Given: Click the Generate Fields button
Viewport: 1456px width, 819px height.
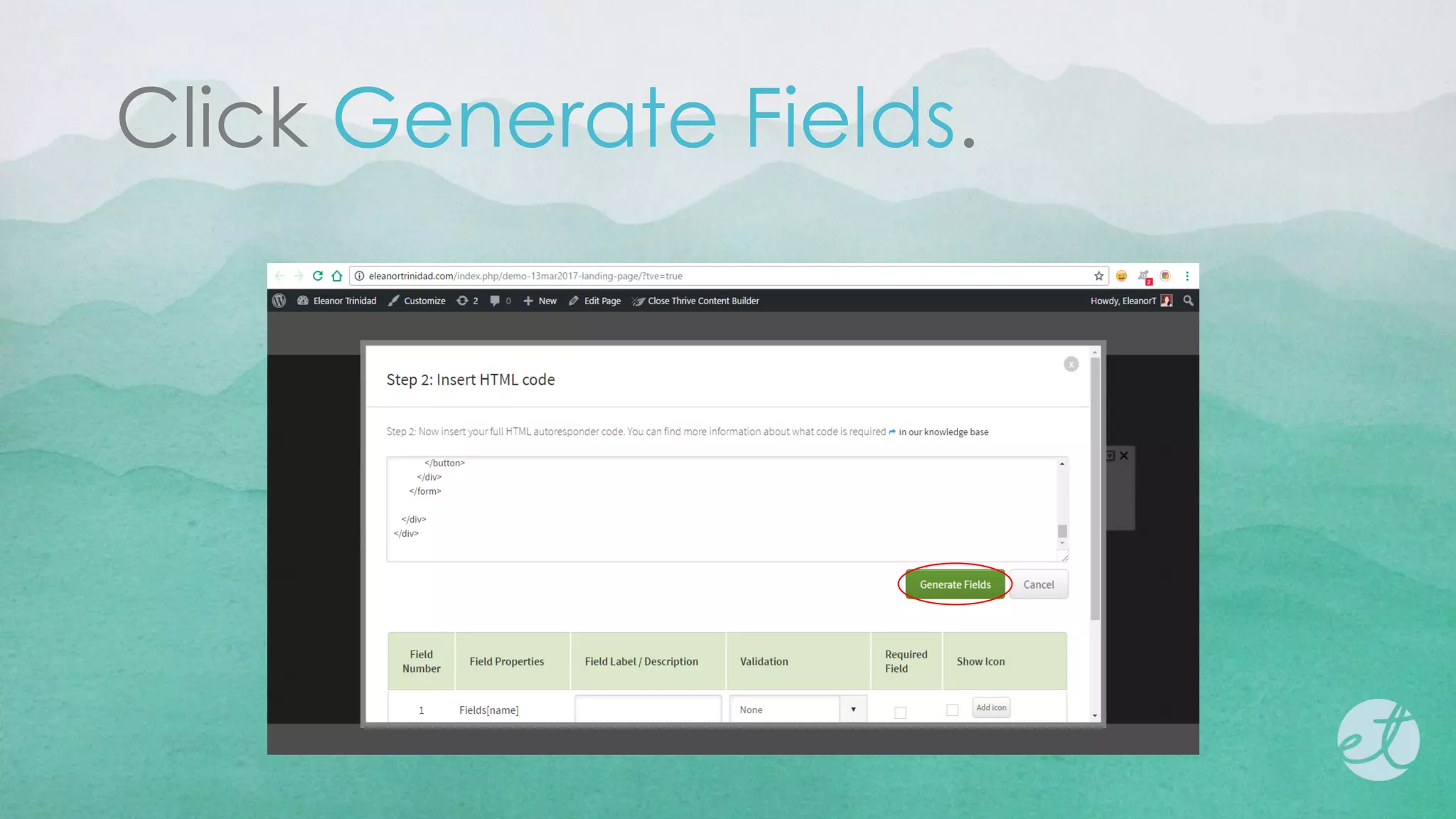Looking at the screenshot, I should pos(955,584).
